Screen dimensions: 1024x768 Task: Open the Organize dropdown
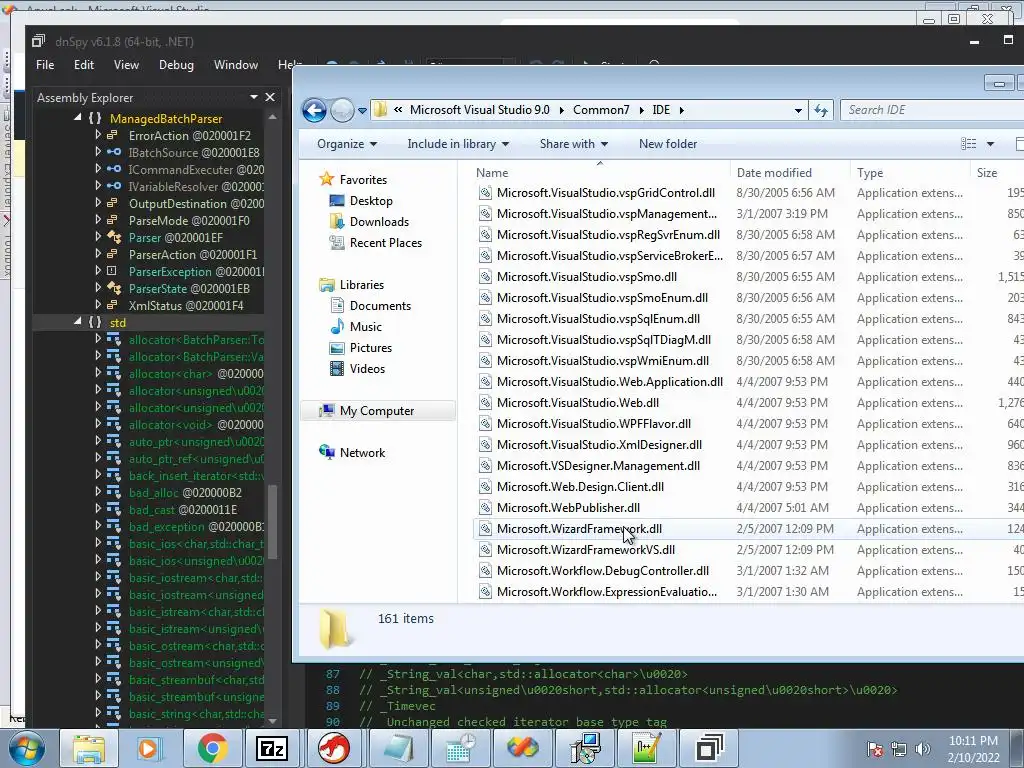347,144
